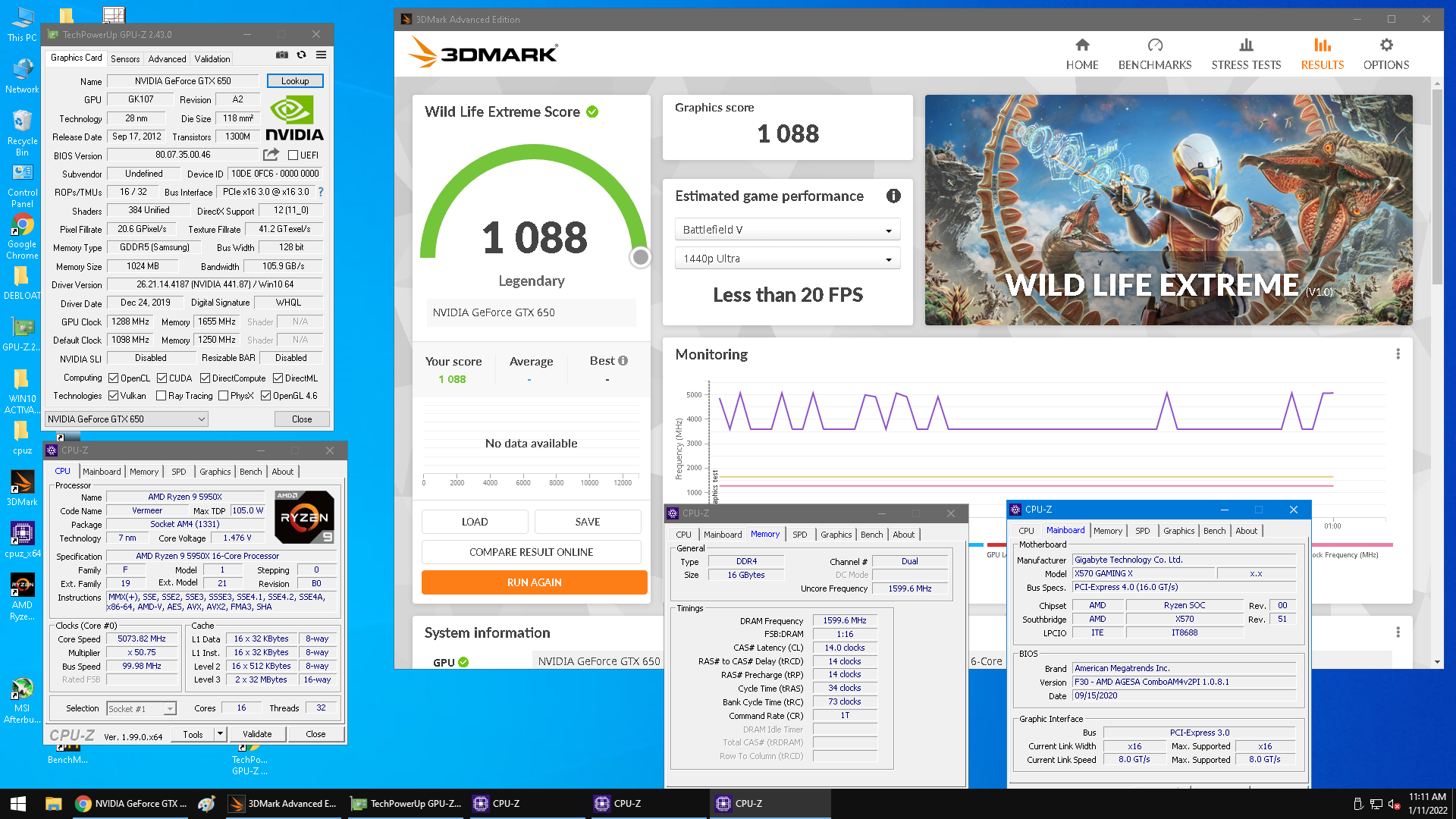Open the SPD tab in CPU-Z Memory window
Screen dimensions: 1456x819
pos(799,535)
